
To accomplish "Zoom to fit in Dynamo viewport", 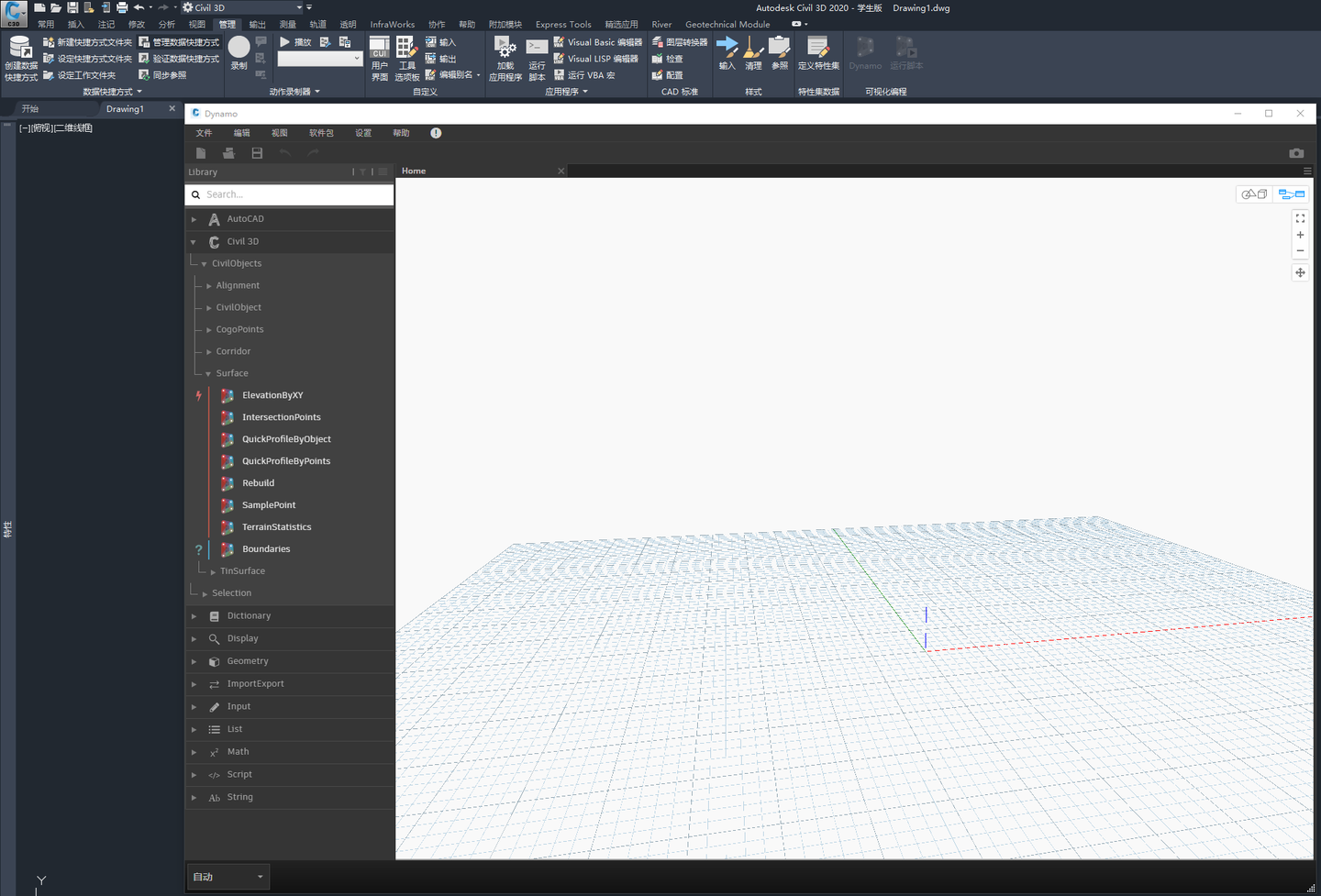I will pos(1300,218).
